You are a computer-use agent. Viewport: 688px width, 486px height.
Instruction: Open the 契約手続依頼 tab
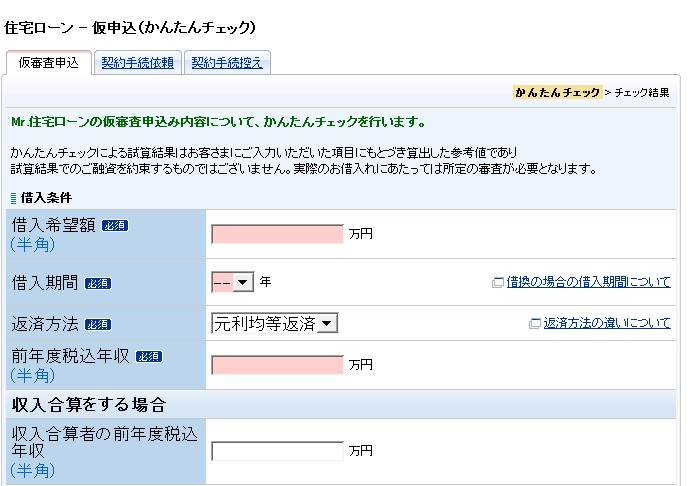click(x=137, y=63)
